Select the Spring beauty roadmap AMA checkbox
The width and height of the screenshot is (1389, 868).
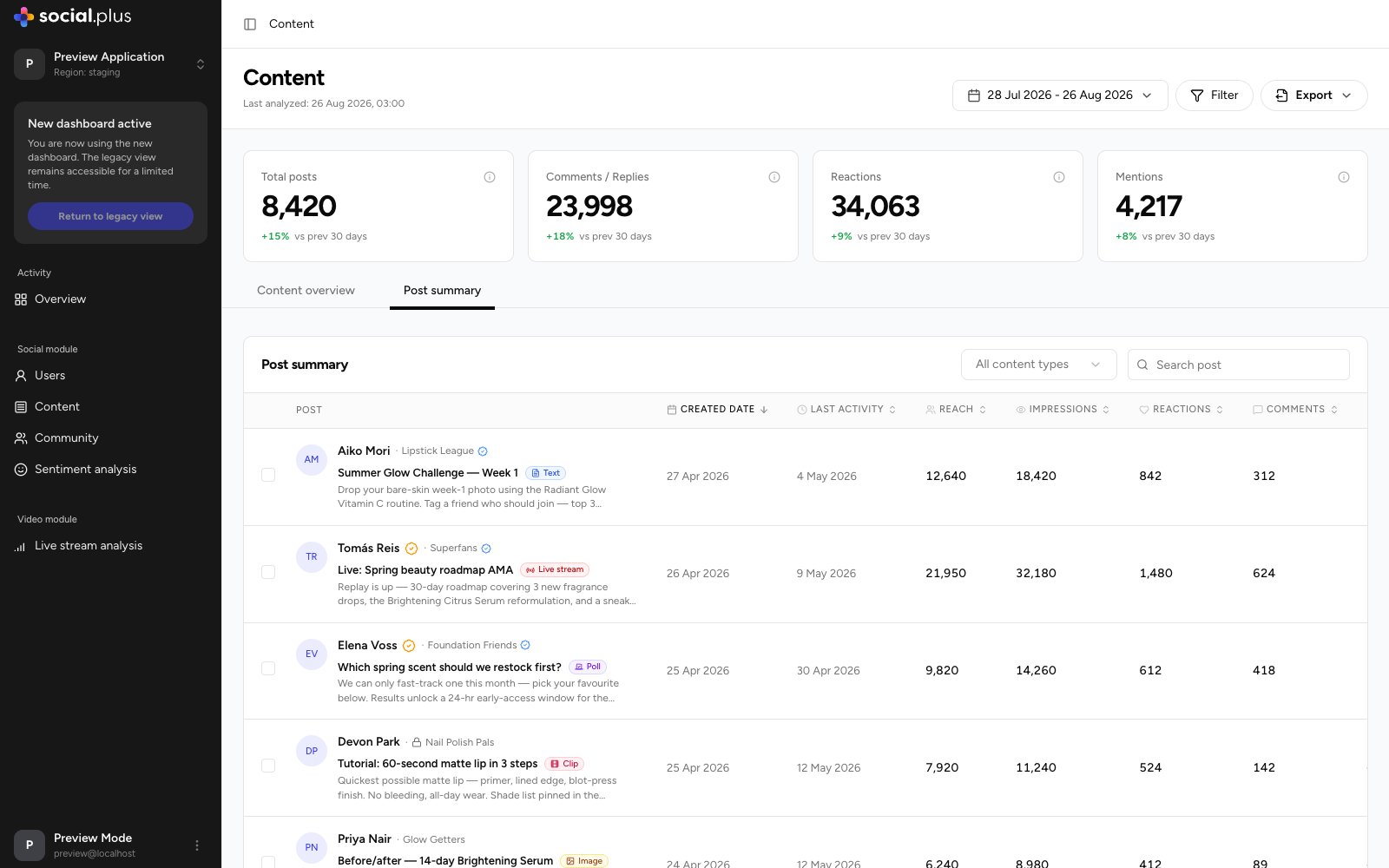tap(268, 572)
